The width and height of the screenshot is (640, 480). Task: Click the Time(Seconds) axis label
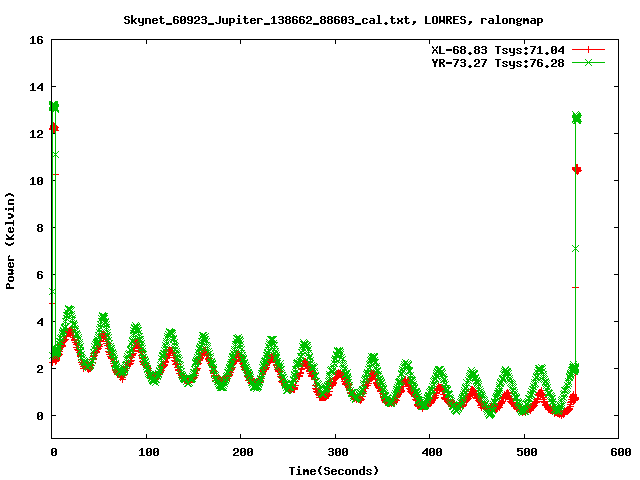333,471
